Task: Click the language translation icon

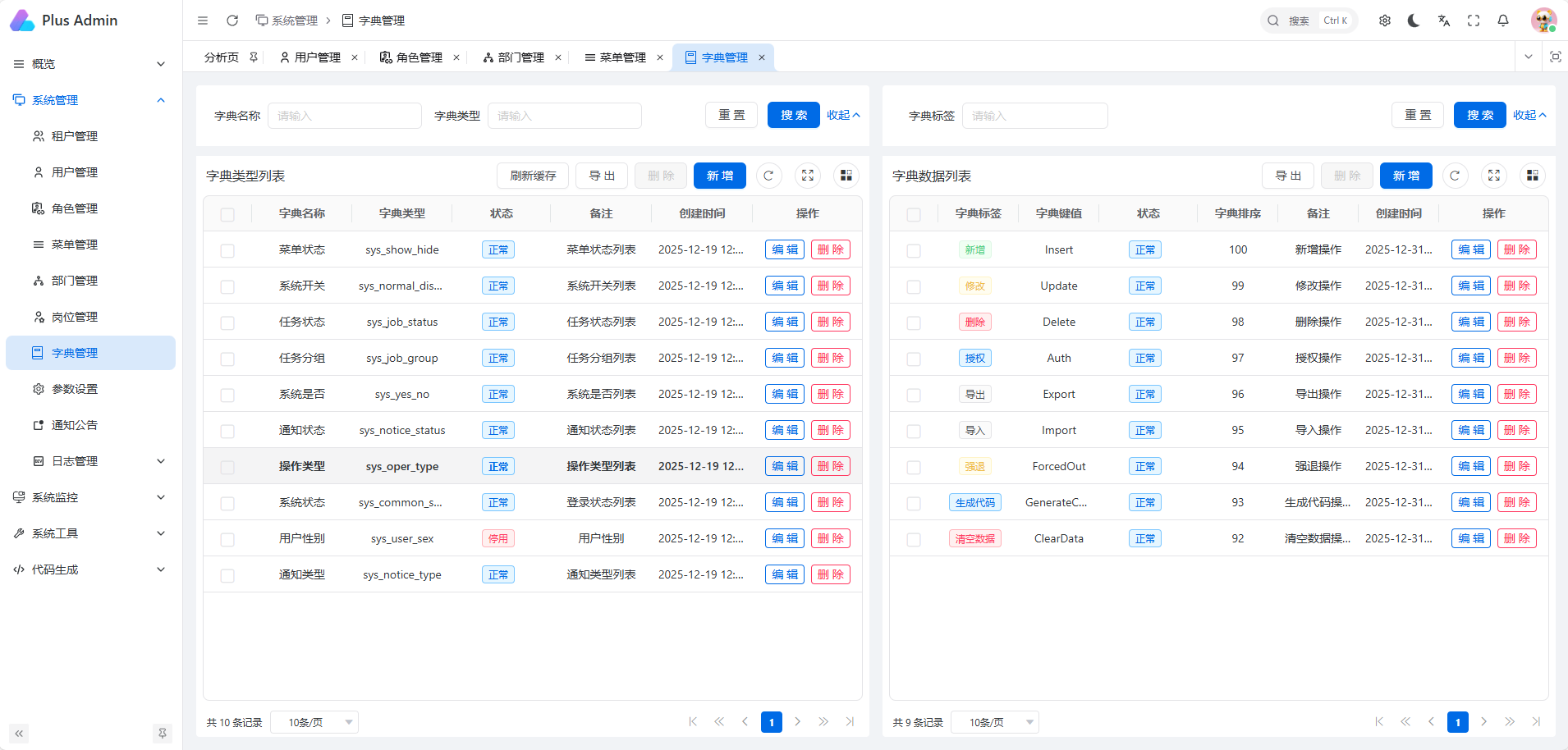Action: (x=1444, y=21)
